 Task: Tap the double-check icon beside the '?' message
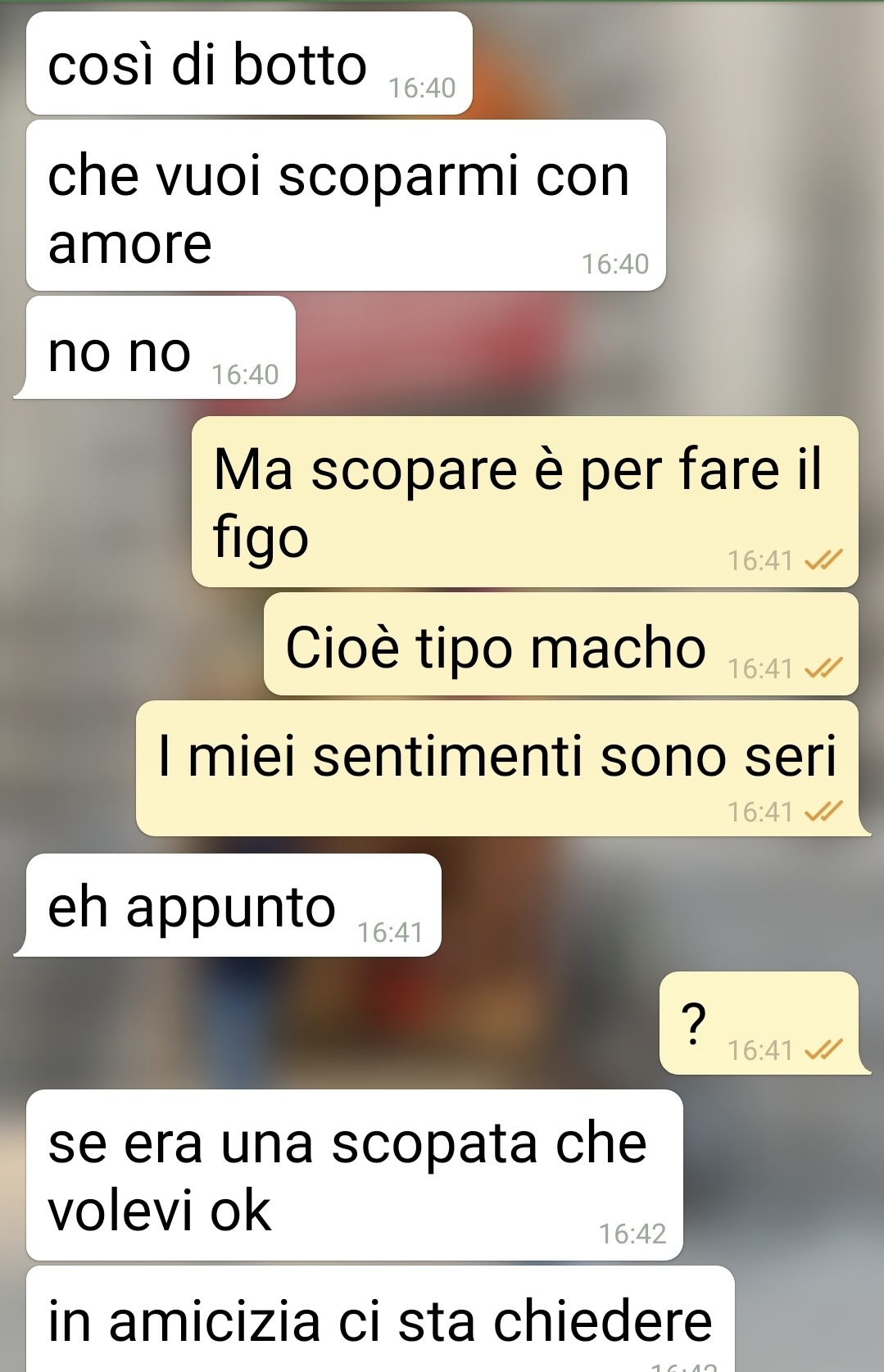[x=823, y=1049]
